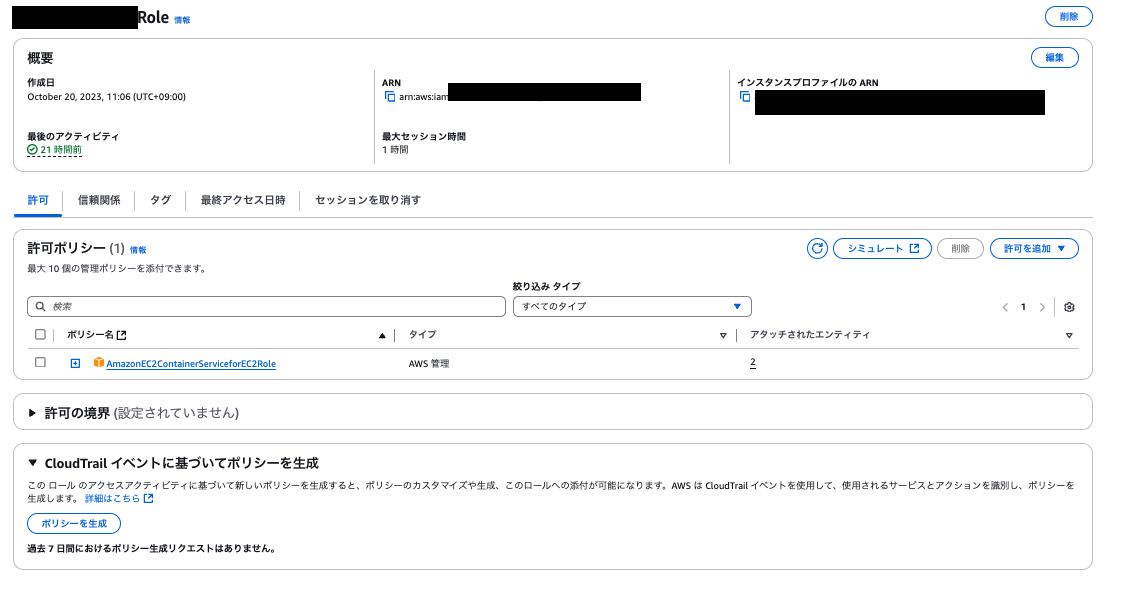Click the 編集 button in summary
This screenshot has height=603, width=1138.
tap(1055, 57)
